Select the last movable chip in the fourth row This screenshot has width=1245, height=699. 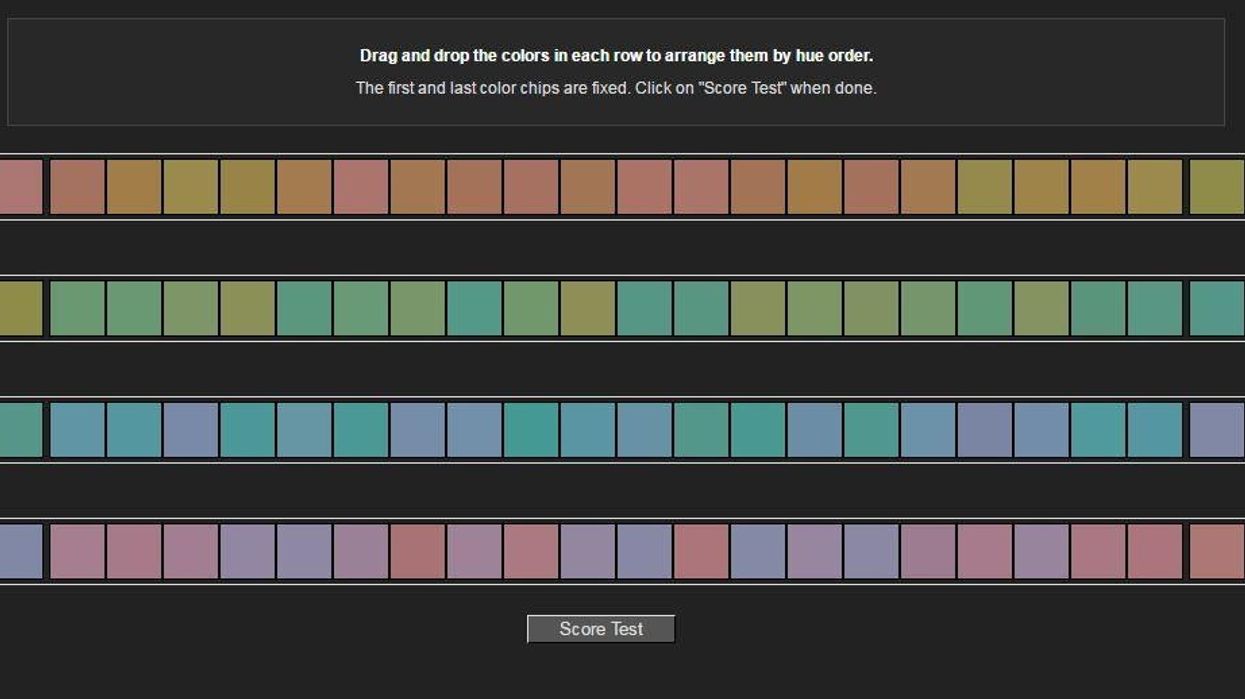pyautogui.click(x=1155, y=551)
